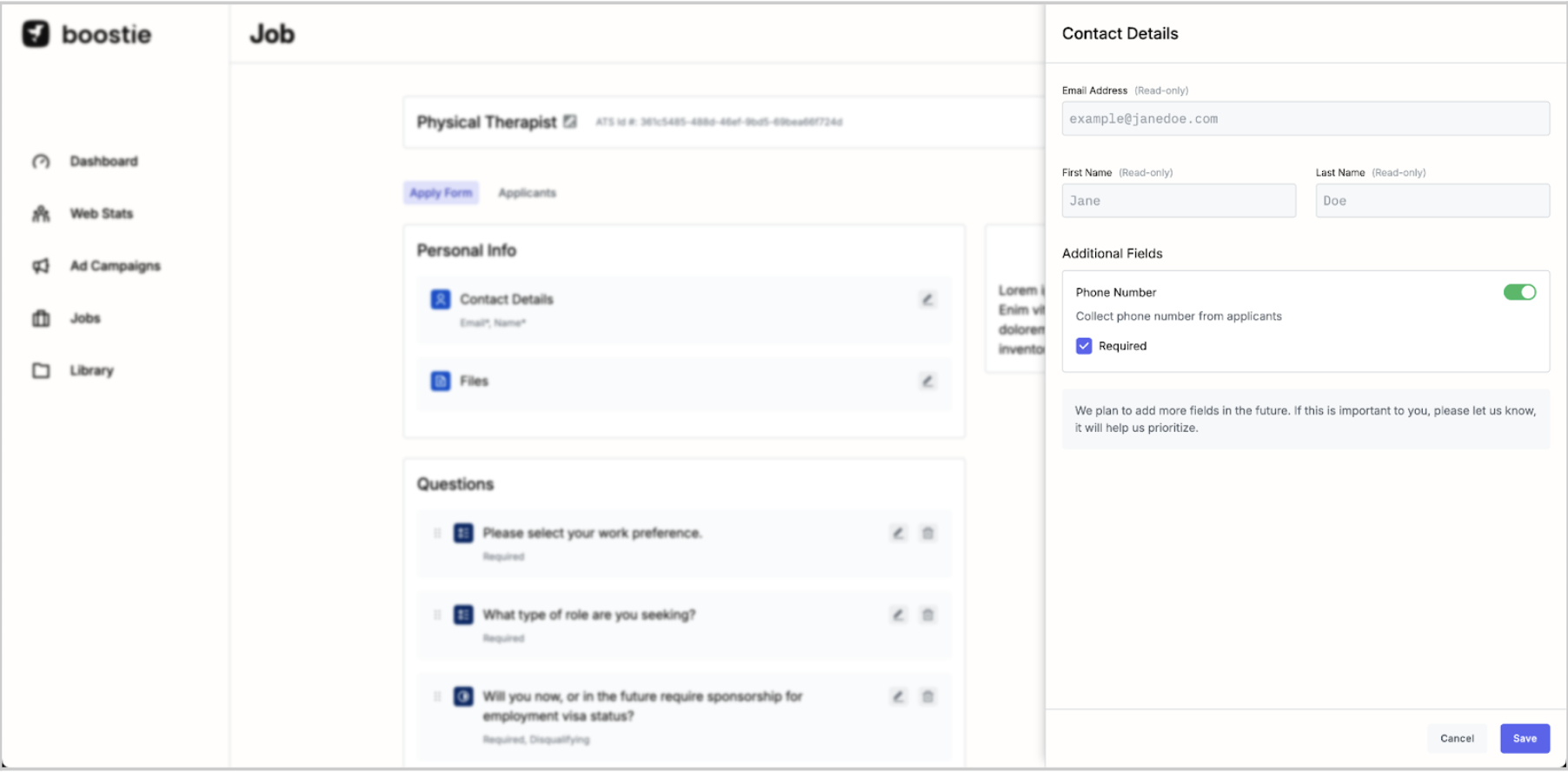Click the Cancel button
The image size is (1568, 772).
pyautogui.click(x=1457, y=739)
